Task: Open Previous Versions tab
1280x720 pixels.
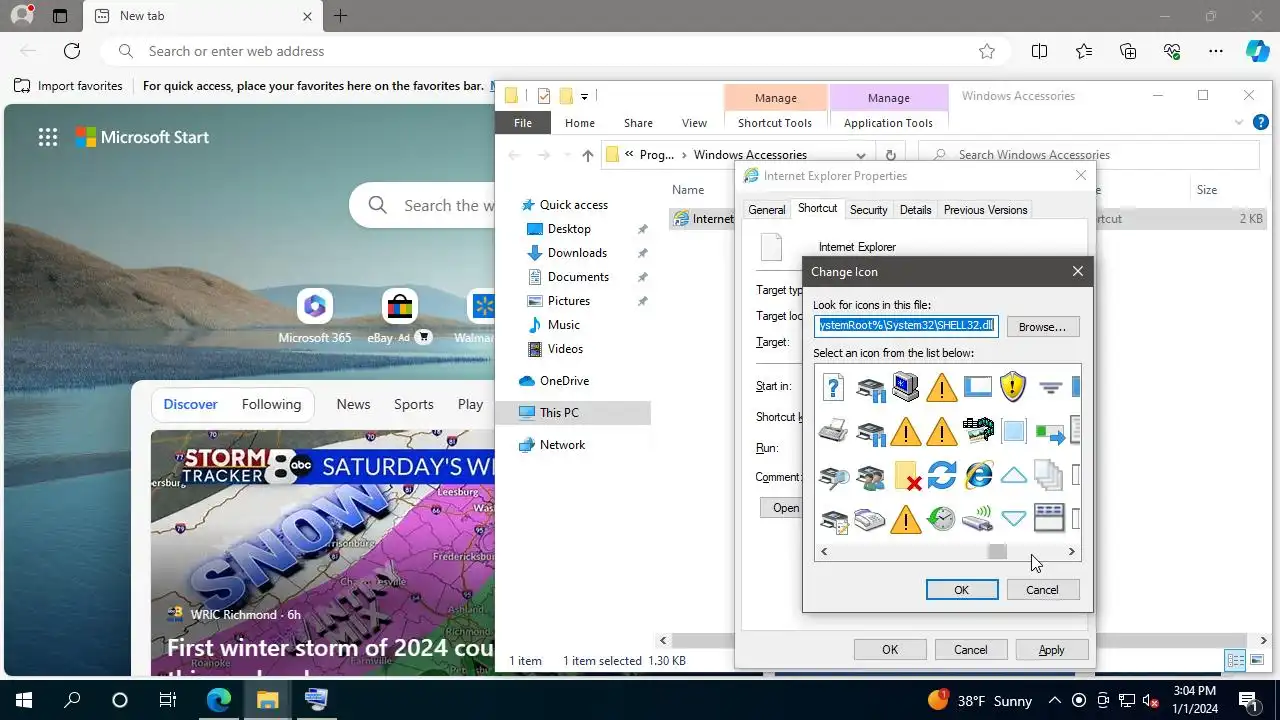Action: (985, 210)
